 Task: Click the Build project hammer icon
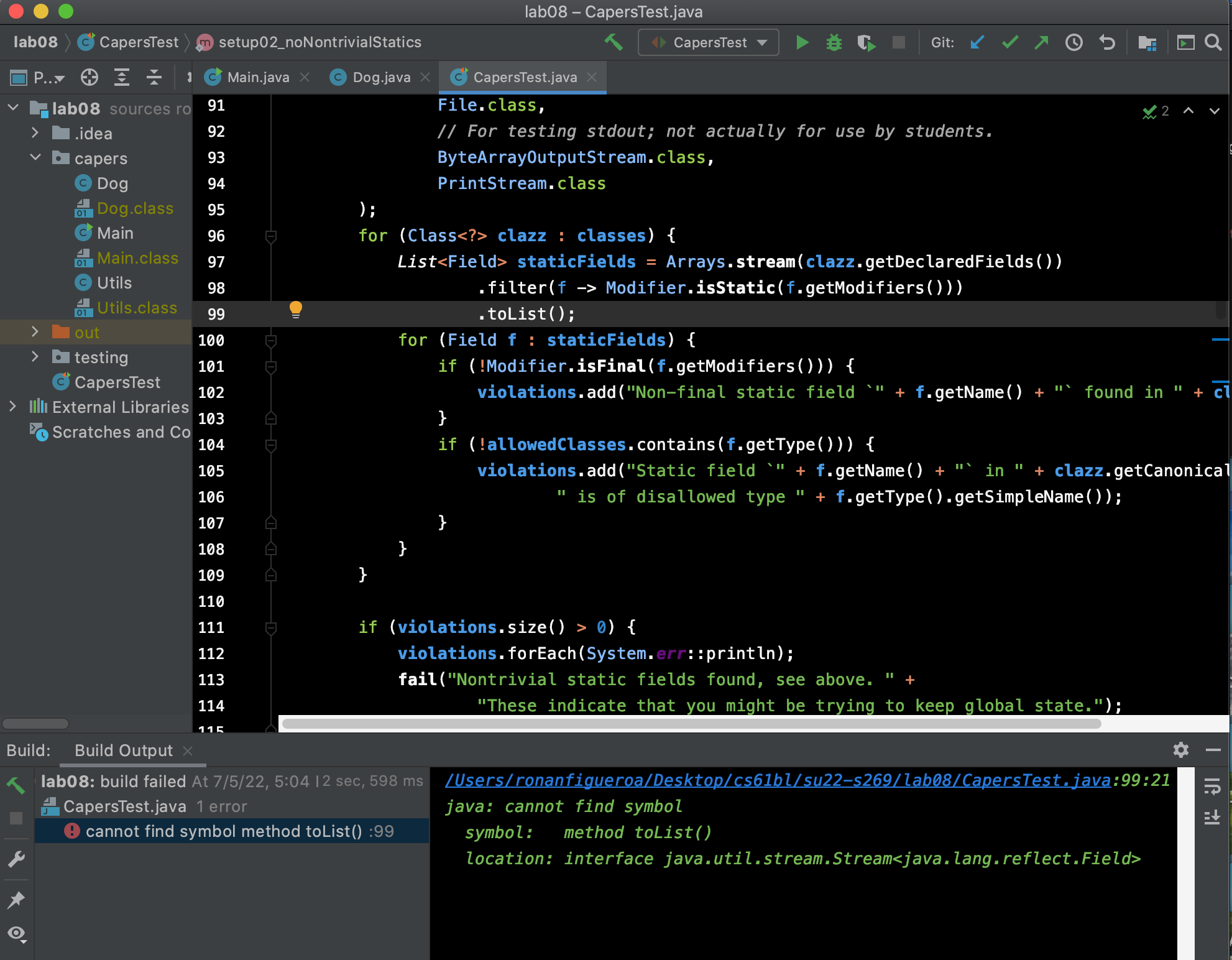tap(613, 42)
